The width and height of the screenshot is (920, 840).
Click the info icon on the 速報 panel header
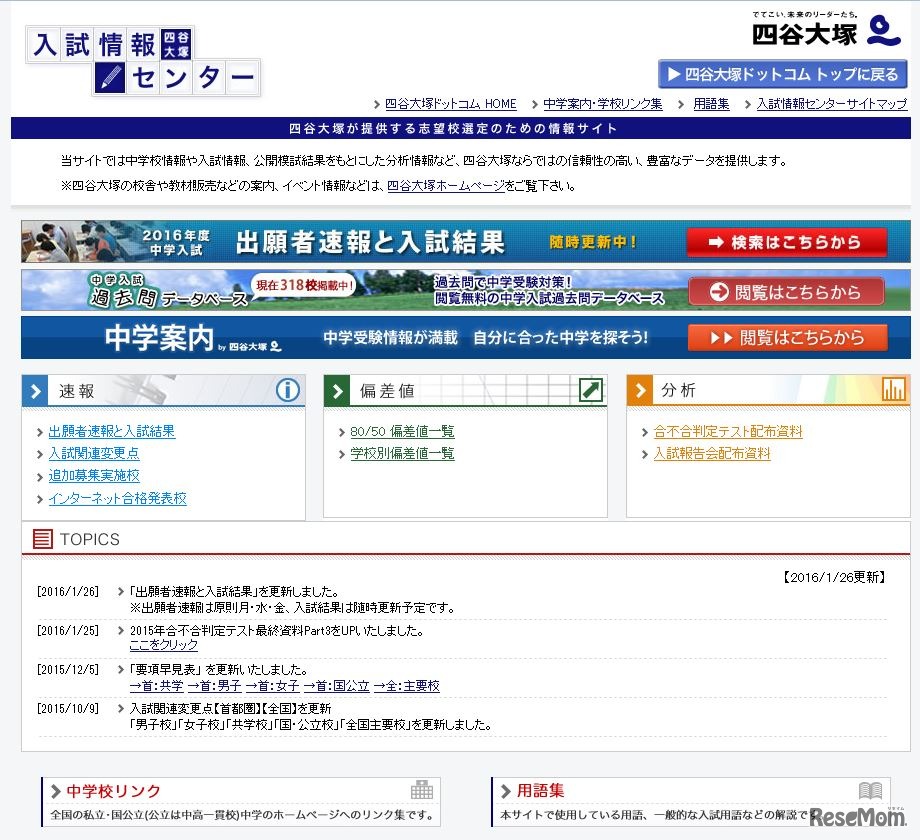click(289, 390)
